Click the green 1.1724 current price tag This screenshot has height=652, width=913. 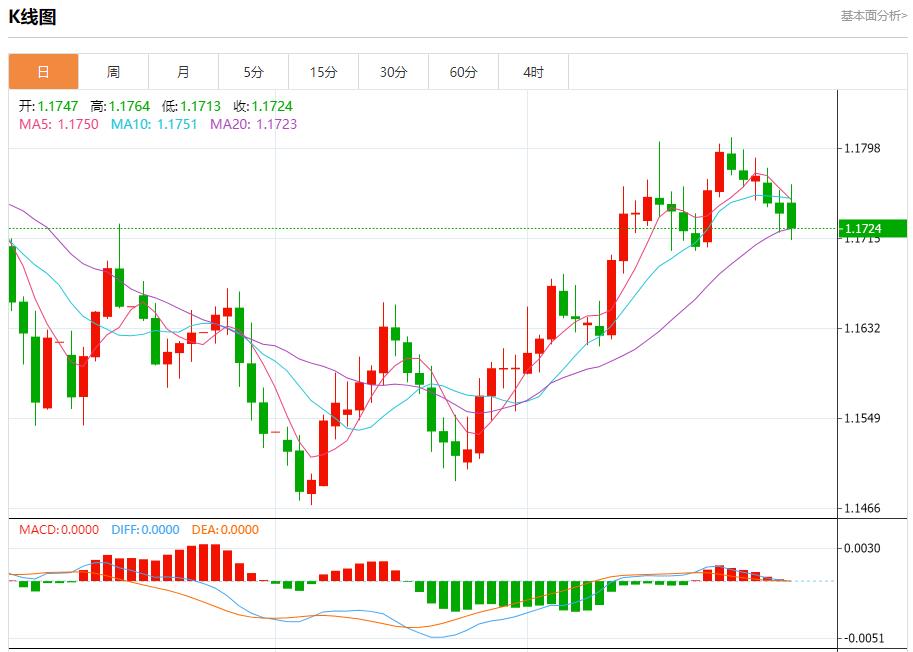(872, 229)
